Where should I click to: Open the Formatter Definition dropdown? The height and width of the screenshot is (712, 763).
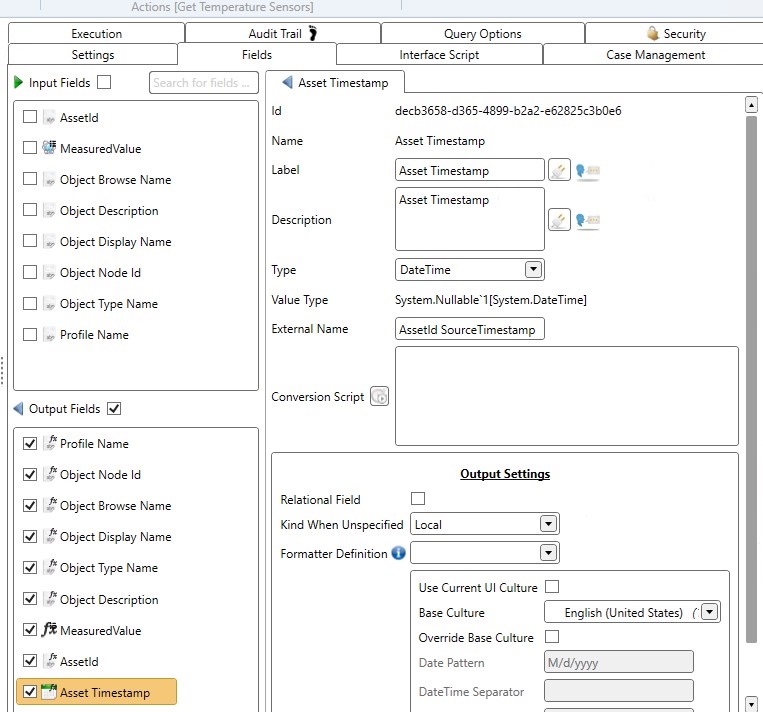pos(548,553)
